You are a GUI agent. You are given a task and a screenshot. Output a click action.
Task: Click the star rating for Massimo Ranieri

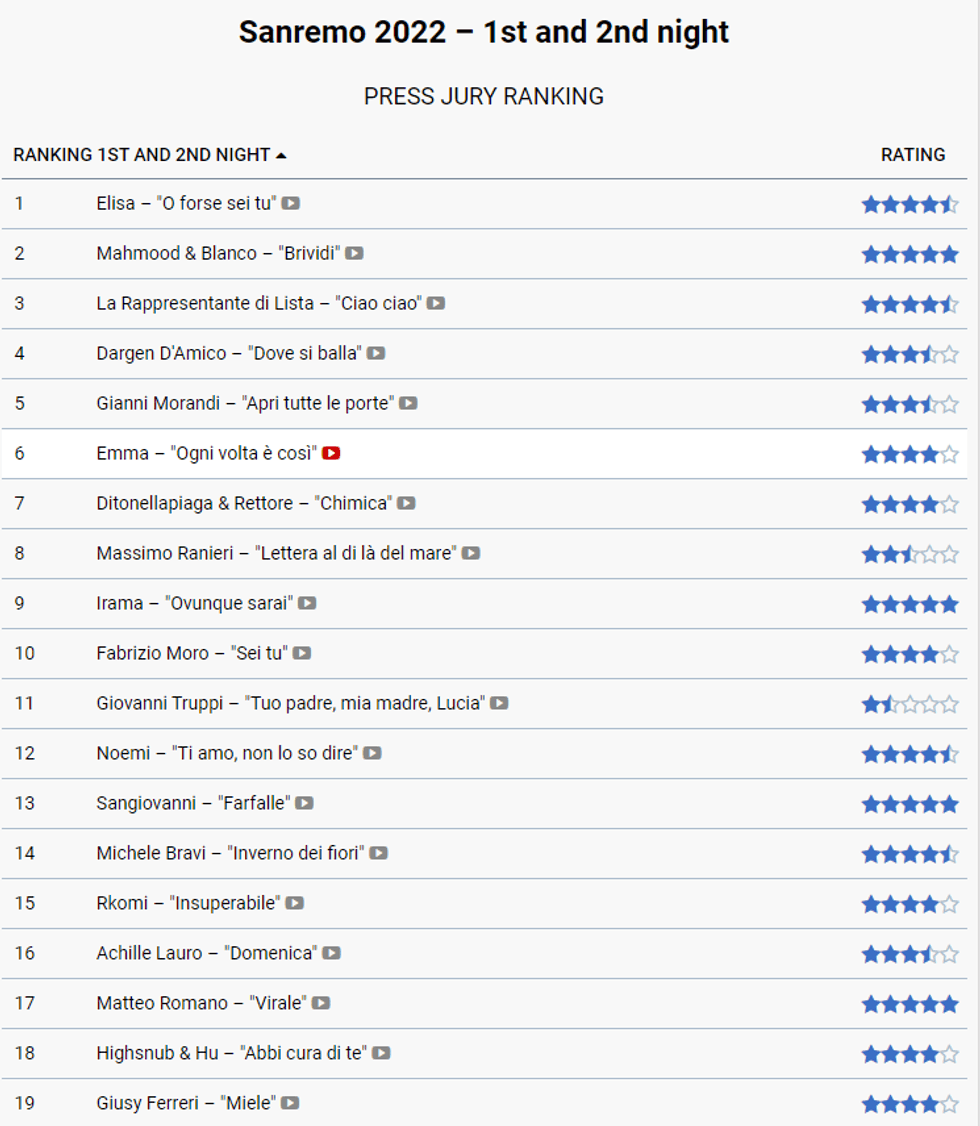point(910,554)
